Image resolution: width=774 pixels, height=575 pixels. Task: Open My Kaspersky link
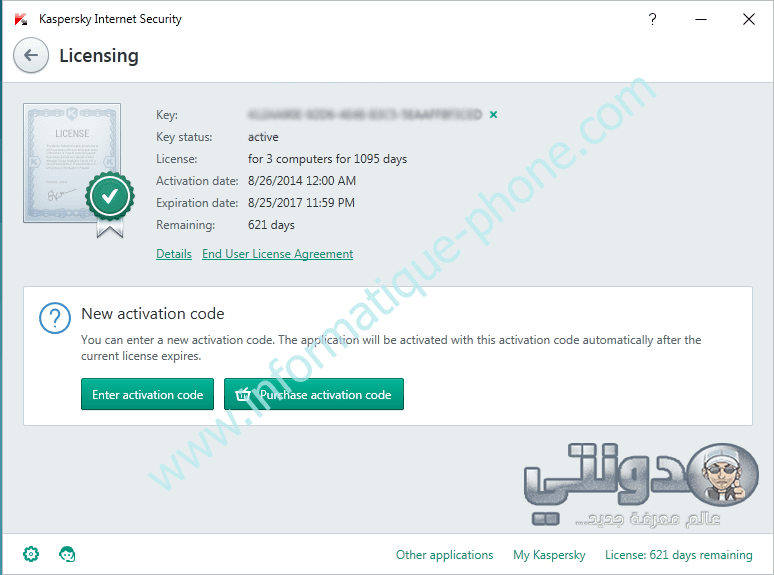549,555
